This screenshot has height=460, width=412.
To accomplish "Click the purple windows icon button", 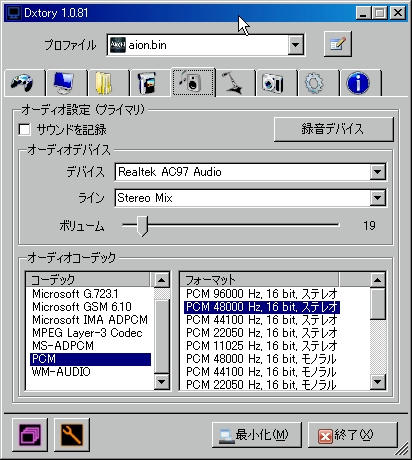I will [30, 434].
